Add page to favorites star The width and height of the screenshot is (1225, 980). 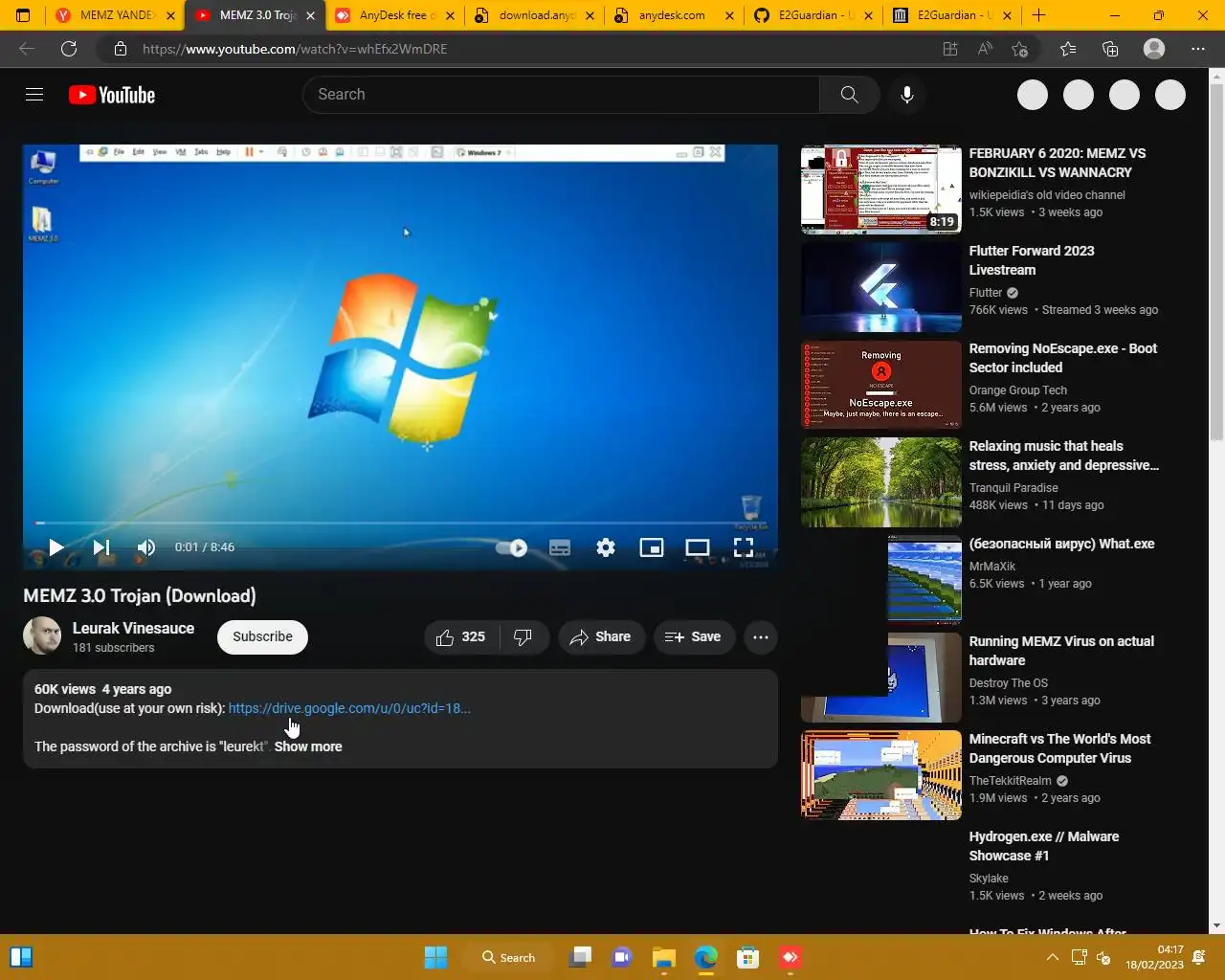pyautogui.click(x=1020, y=49)
